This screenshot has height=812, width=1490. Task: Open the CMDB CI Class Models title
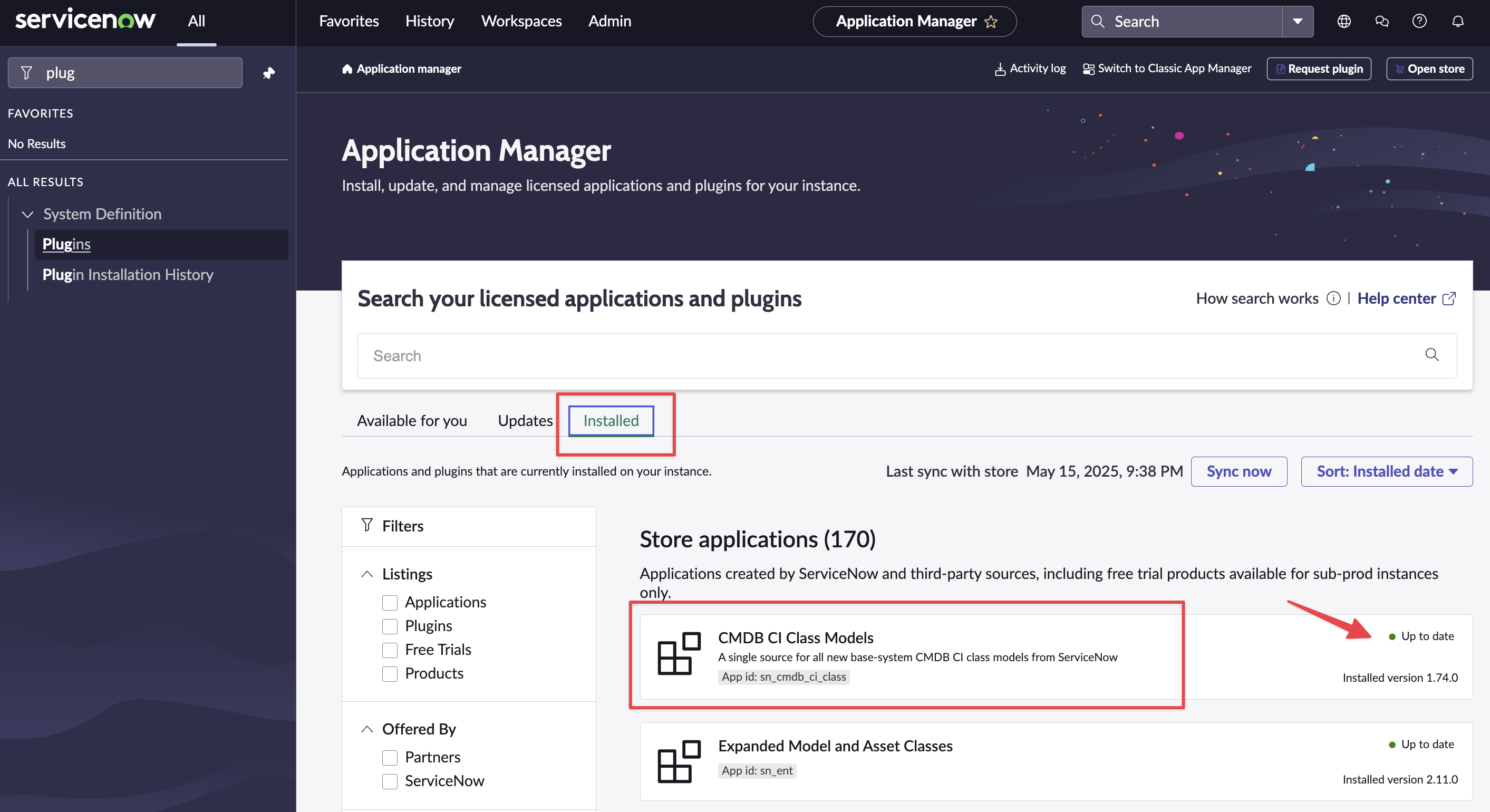point(795,637)
